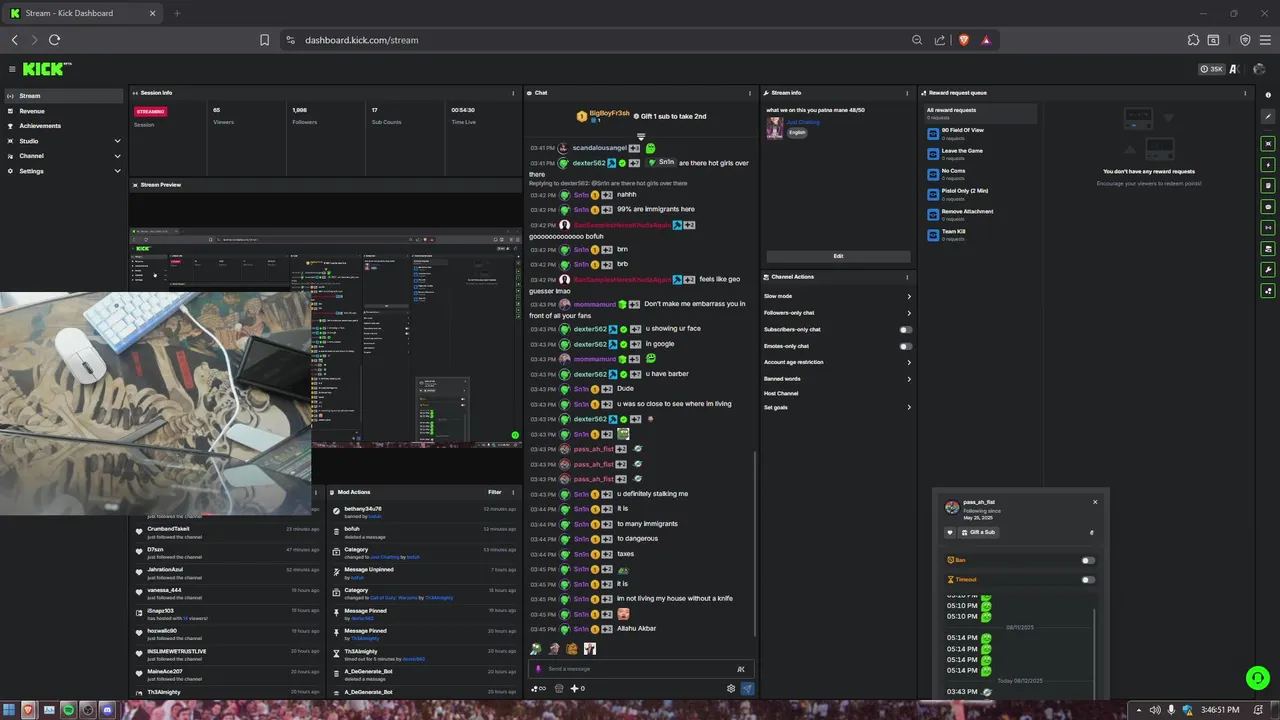
Task: Open the browser zoom magnifier icon
Action: (x=917, y=40)
